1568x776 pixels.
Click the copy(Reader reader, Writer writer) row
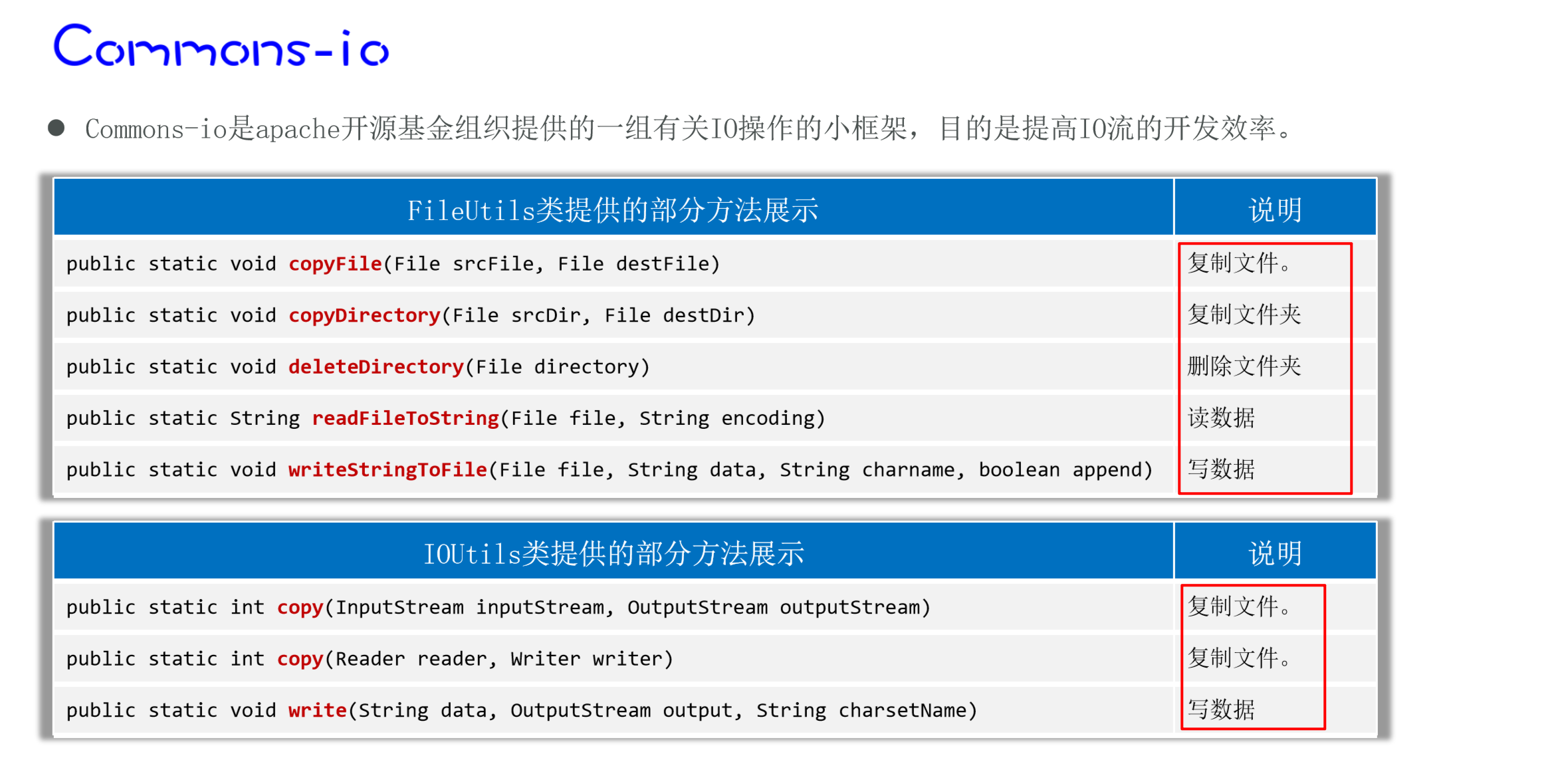tap(370, 659)
